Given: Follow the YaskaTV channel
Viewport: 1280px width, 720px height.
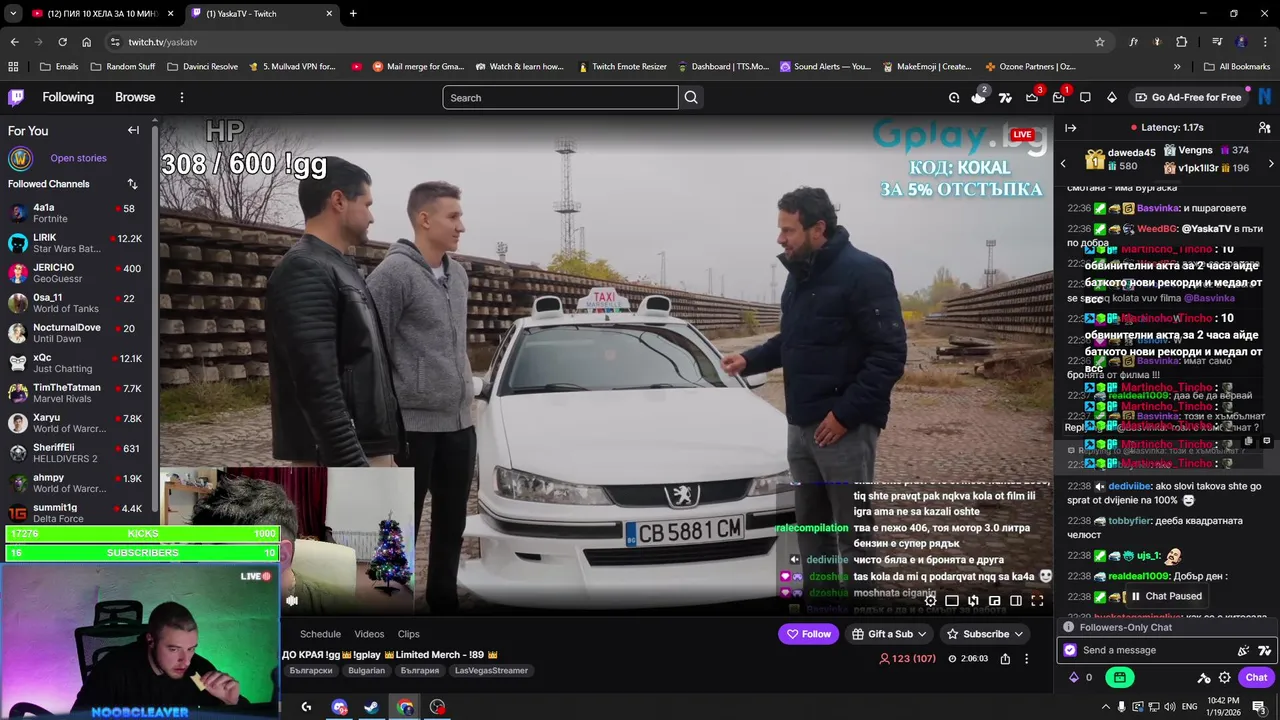Looking at the screenshot, I should pyautogui.click(x=808, y=634).
